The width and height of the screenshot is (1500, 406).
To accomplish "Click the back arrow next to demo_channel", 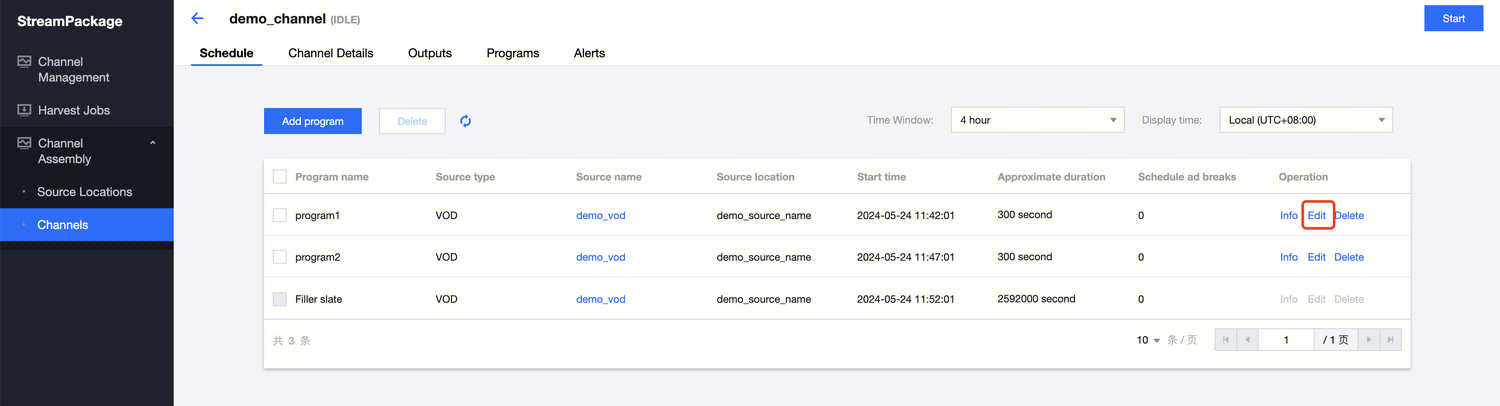I will click(197, 19).
